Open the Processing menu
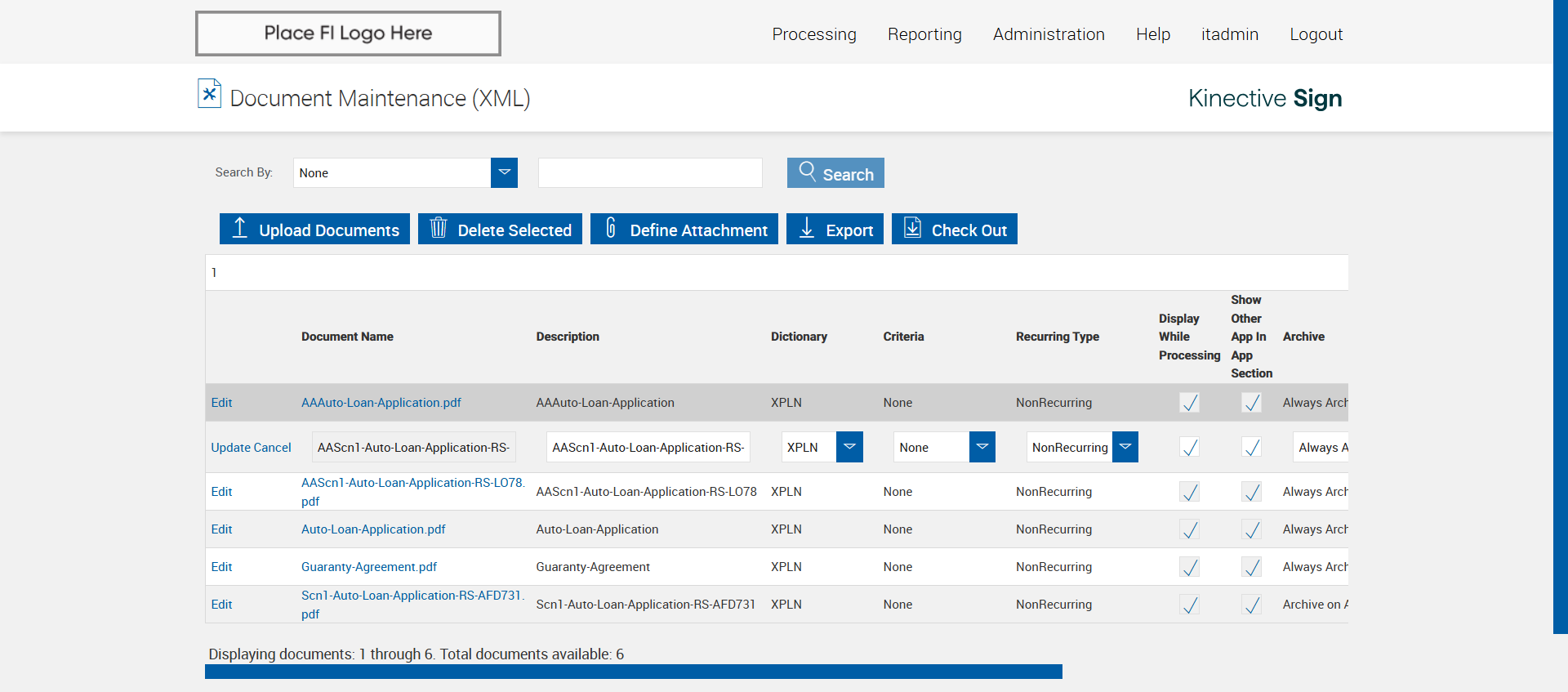1568x692 pixels. tap(814, 34)
